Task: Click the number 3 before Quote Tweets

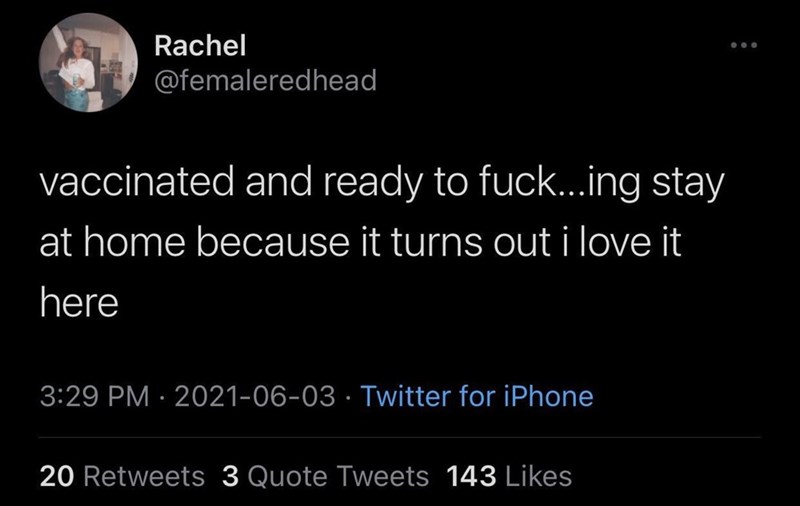Action: click(x=228, y=476)
